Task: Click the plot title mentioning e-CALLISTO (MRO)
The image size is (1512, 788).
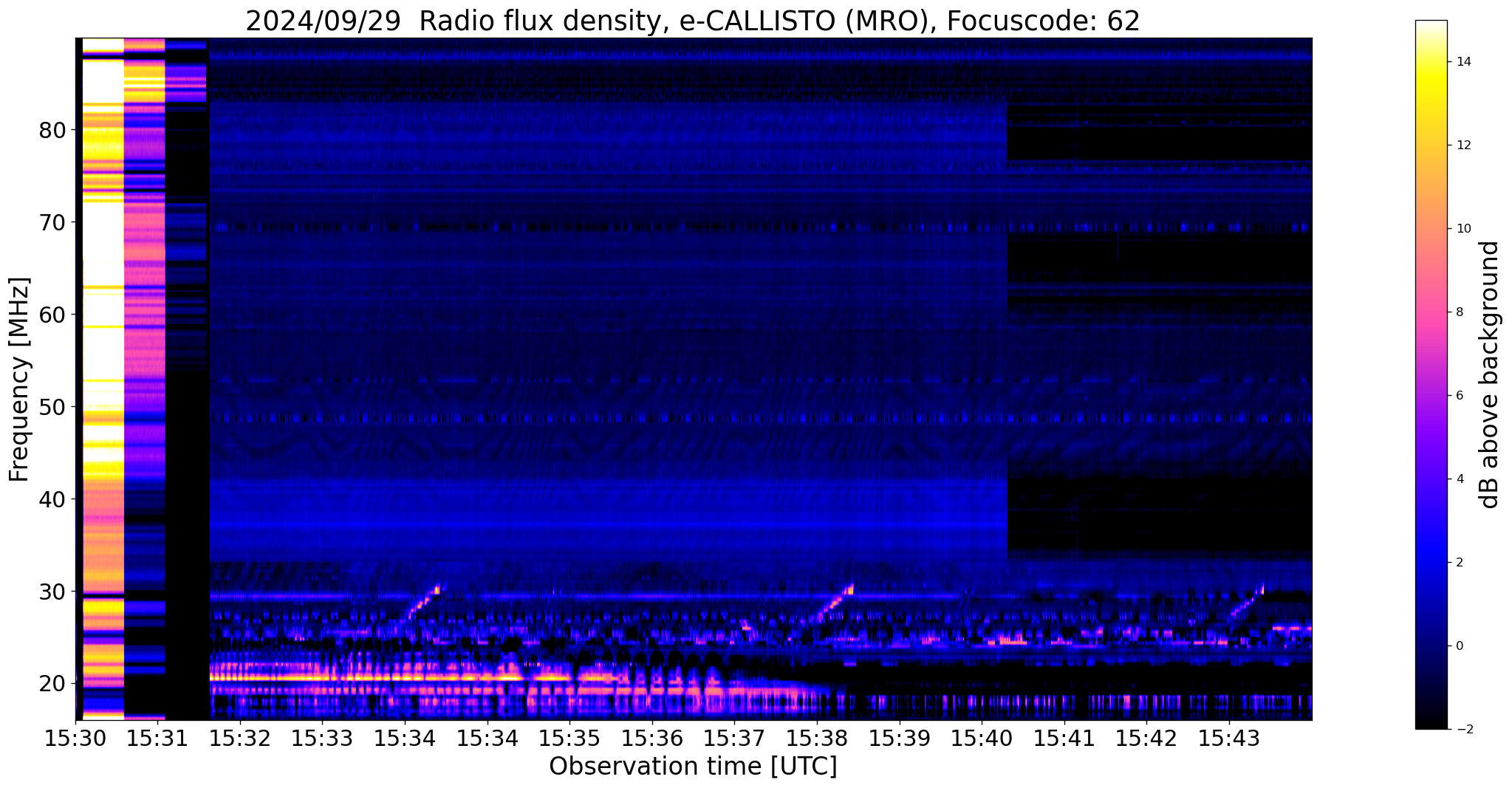Action: point(693,21)
